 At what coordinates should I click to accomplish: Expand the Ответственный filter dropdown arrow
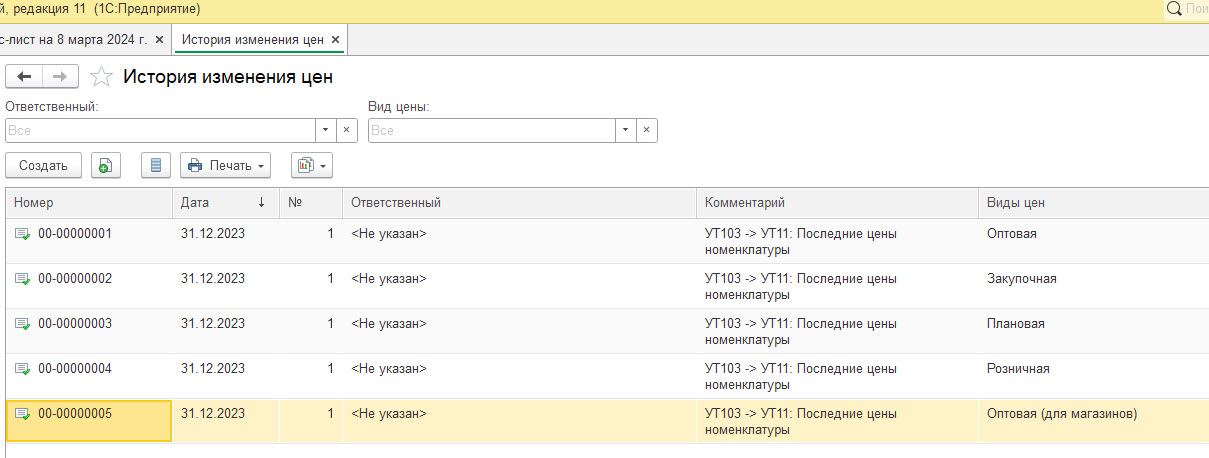(326, 131)
